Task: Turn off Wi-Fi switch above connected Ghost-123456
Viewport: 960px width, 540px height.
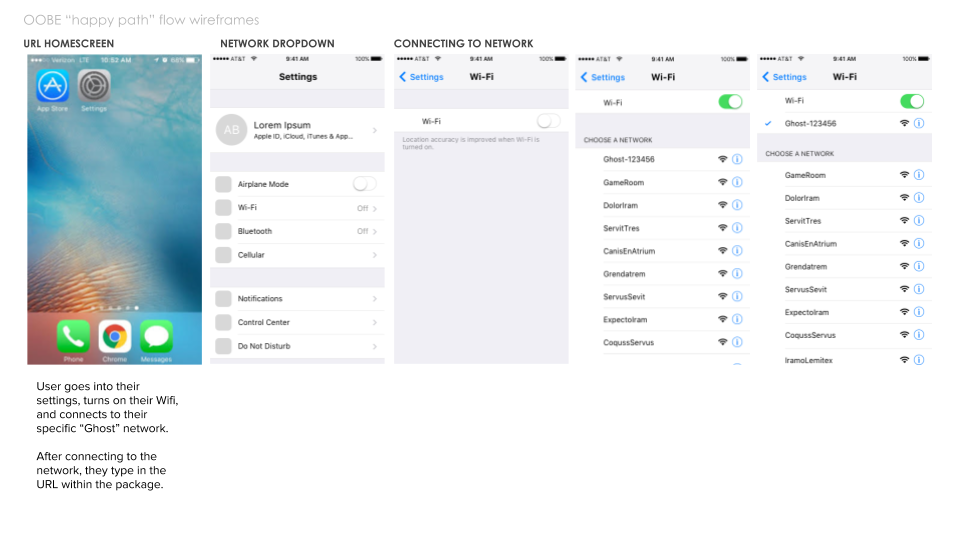Action: pos(912,101)
